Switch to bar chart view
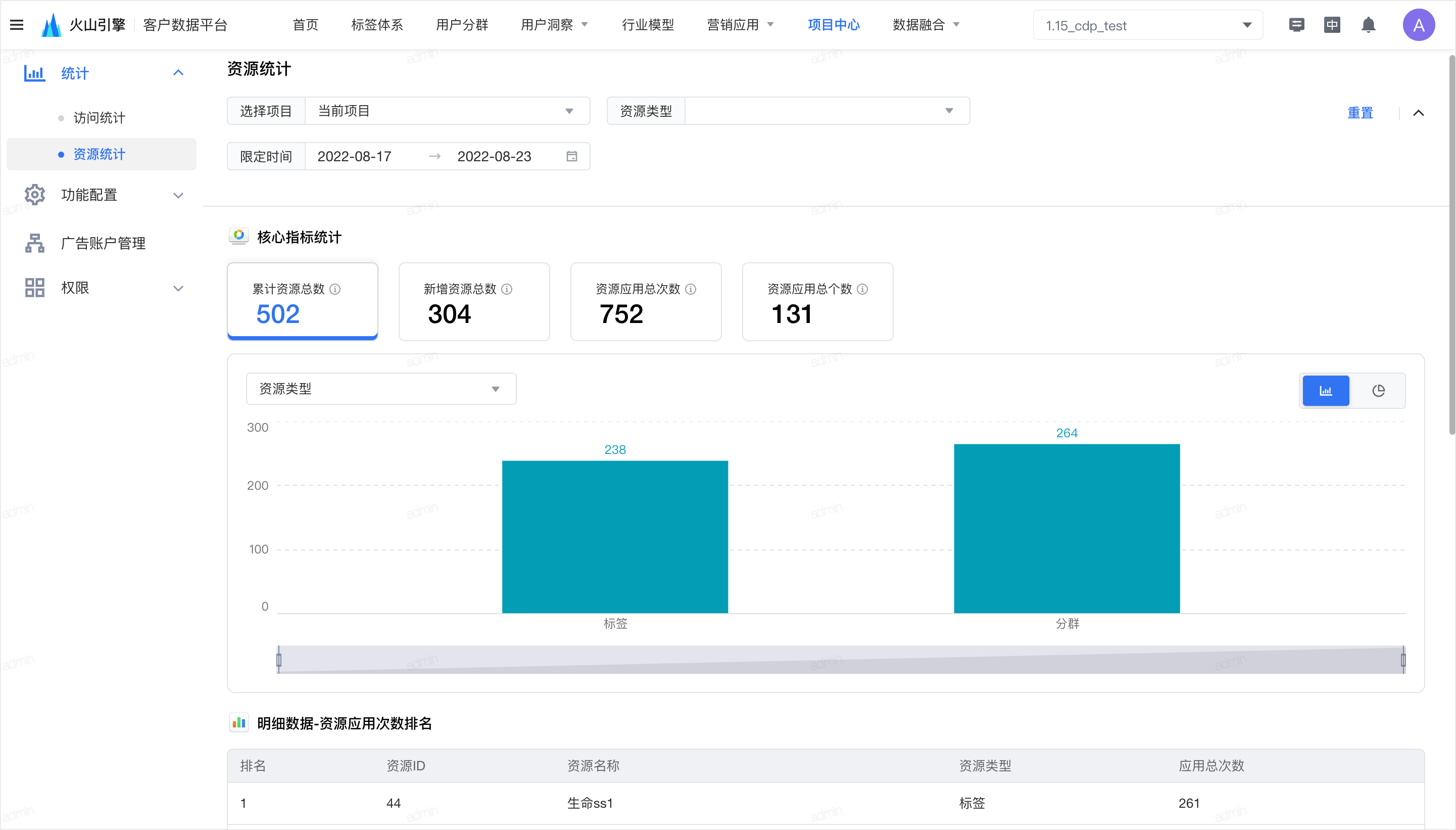 pyautogui.click(x=1326, y=391)
